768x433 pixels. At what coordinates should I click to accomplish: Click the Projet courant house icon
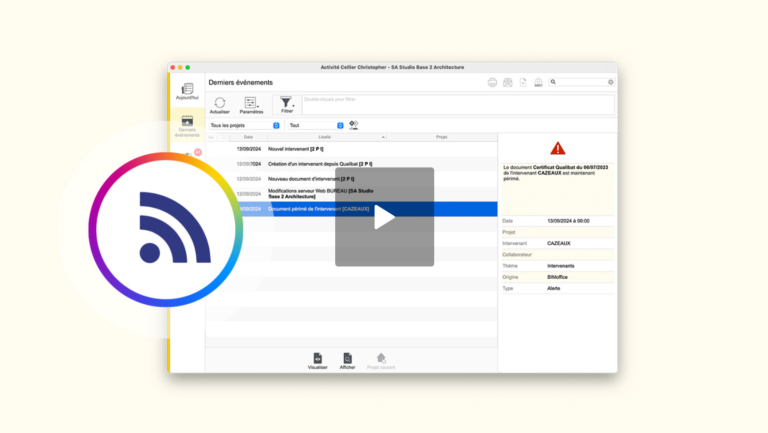click(381, 358)
